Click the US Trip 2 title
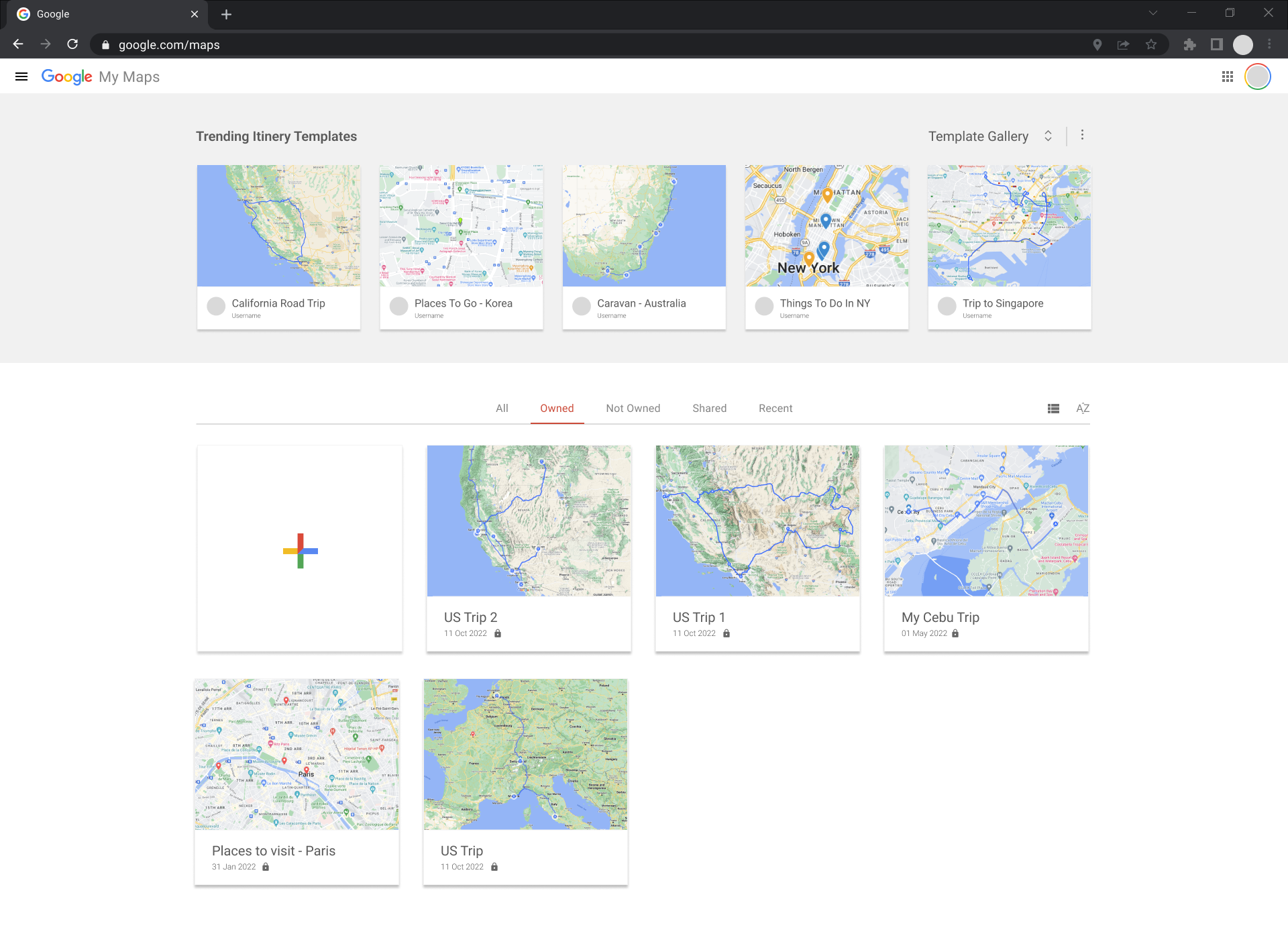The image size is (1288, 946). (x=470, y=617)
